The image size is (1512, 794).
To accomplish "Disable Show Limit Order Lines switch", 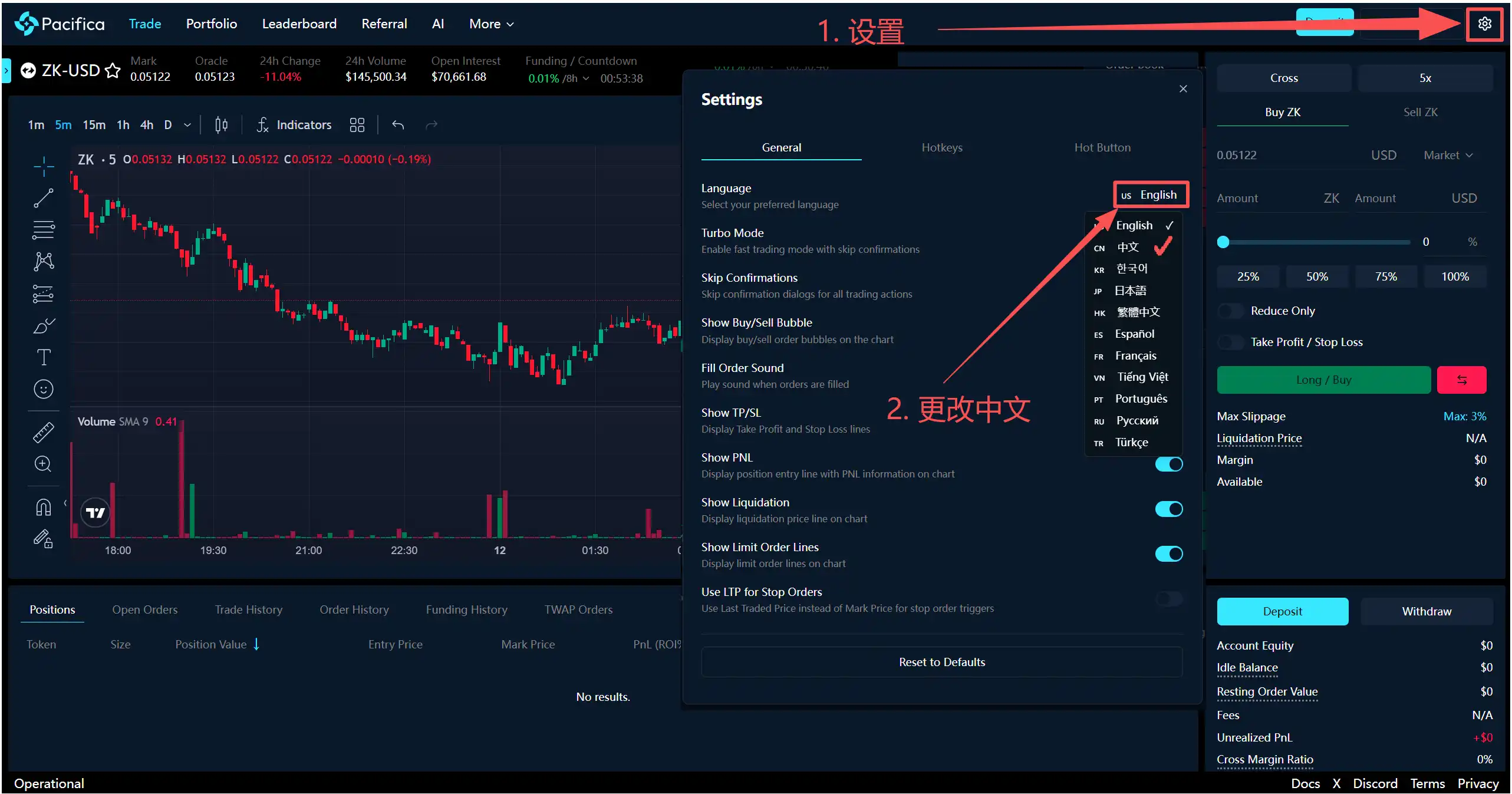I will 1168,554.
